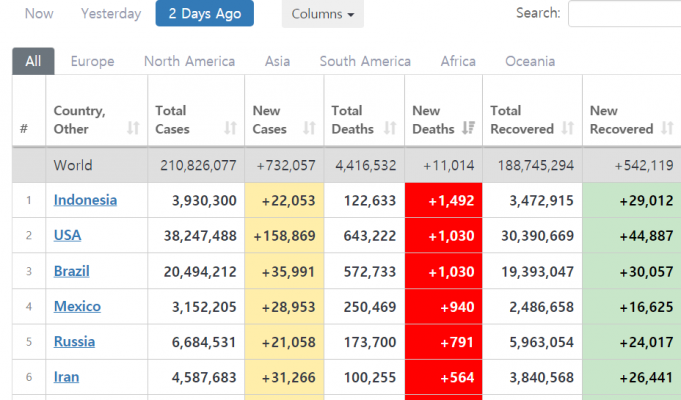The image size is (681, 400).
Task: Show the South America tab
Action: tap(365, 61)
